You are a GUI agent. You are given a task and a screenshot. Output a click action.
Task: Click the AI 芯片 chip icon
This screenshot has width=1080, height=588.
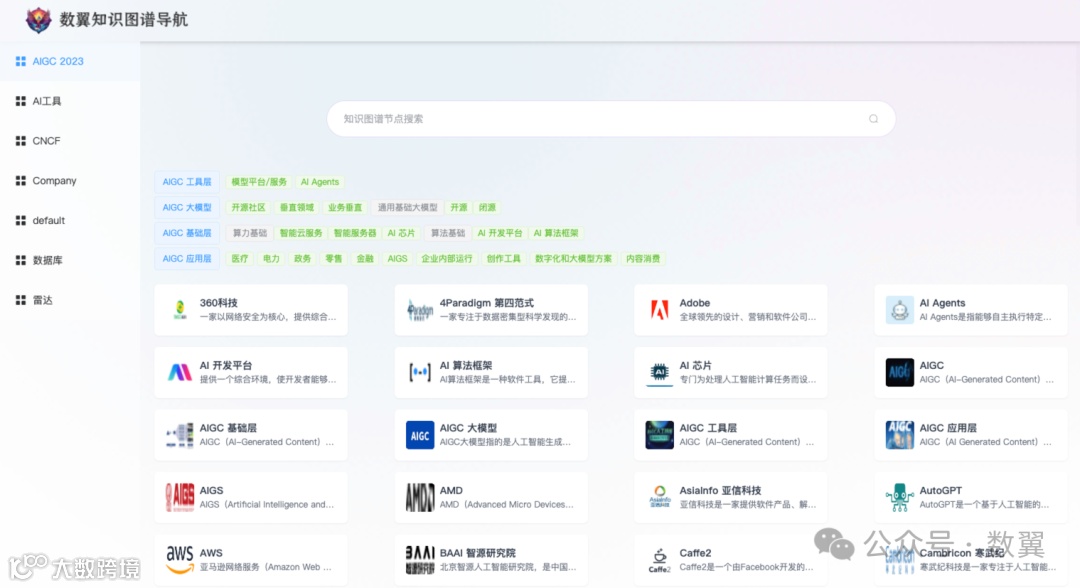click(x=659, y=372)
